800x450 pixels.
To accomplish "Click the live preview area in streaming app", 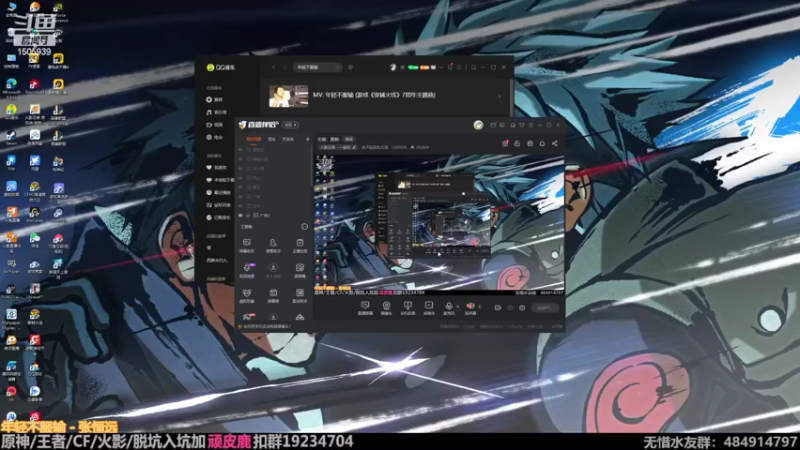I will (x=439, y=223).
